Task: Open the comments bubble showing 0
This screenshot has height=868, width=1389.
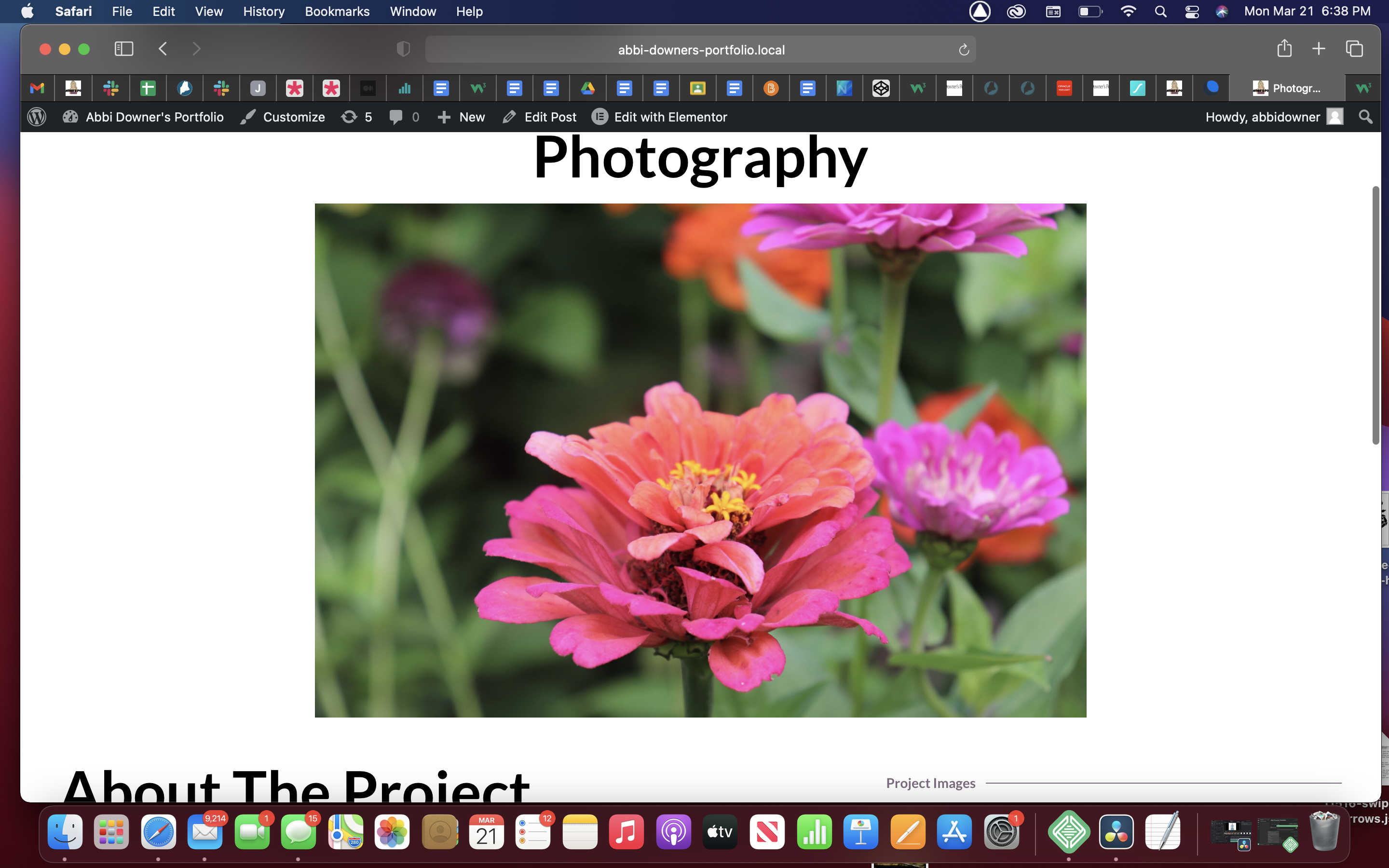Action: pos(404,117)
